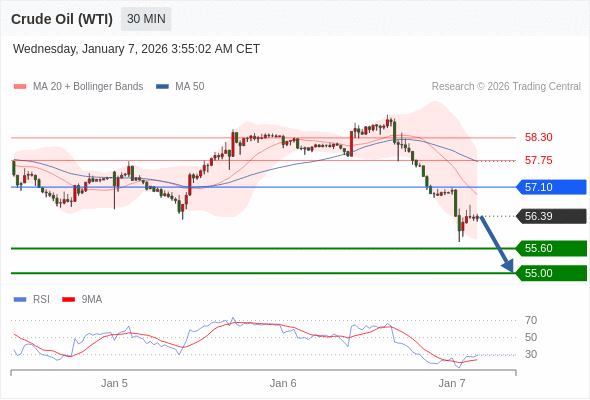Click the 30 MIN timeframe badge
Viewport: 590px width, 400px height.
point(146,19)
